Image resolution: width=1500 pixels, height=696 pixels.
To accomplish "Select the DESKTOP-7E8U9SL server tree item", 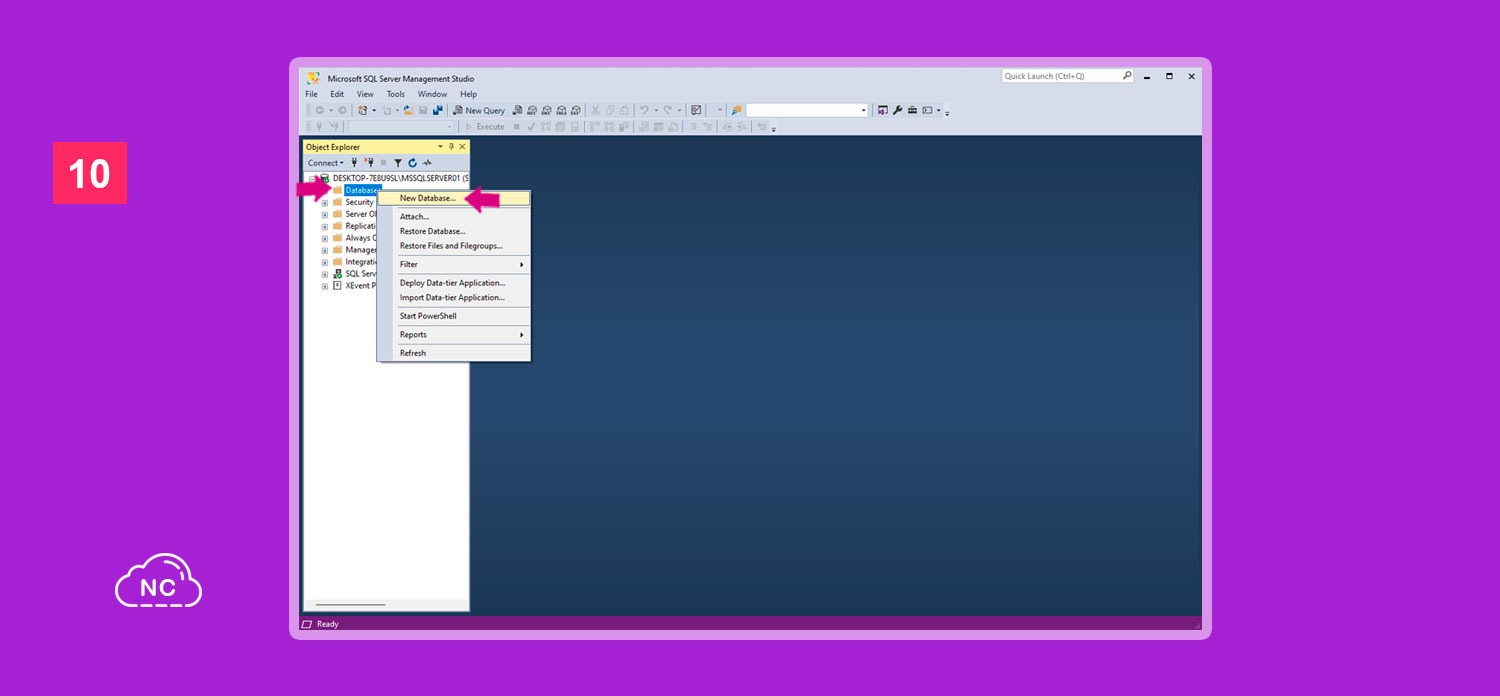I will pos(401,178).
